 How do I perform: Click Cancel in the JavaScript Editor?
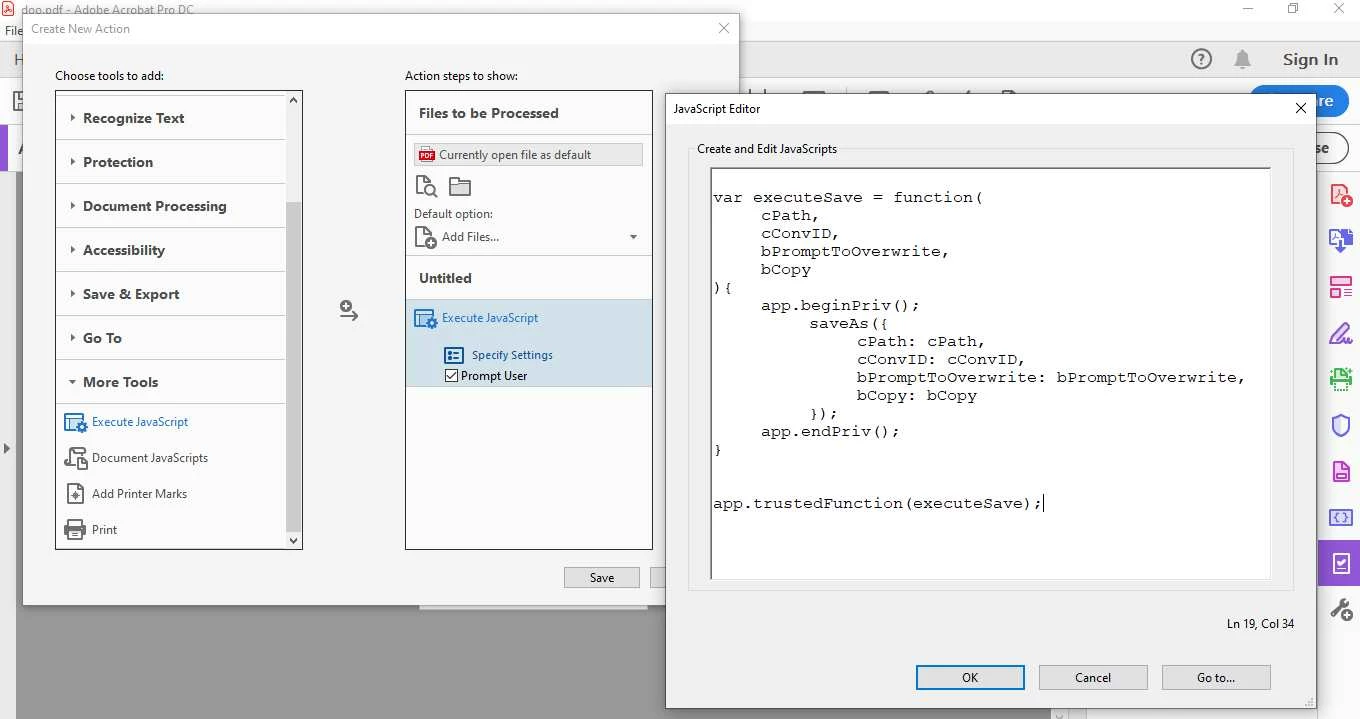coord(1093,677)
